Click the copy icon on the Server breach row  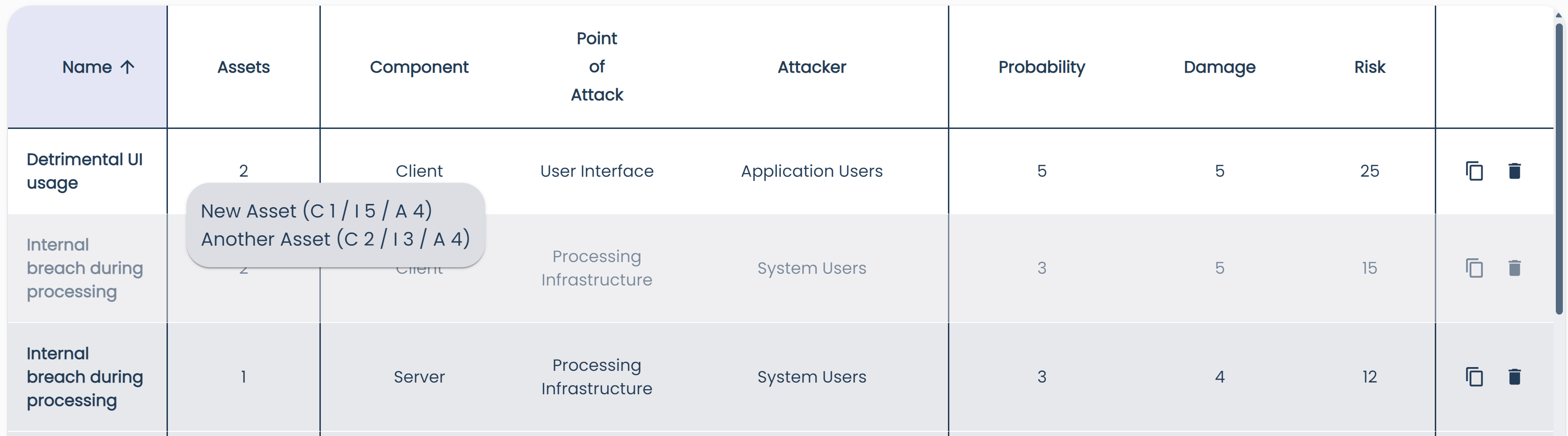click(x=1474, y=377)
